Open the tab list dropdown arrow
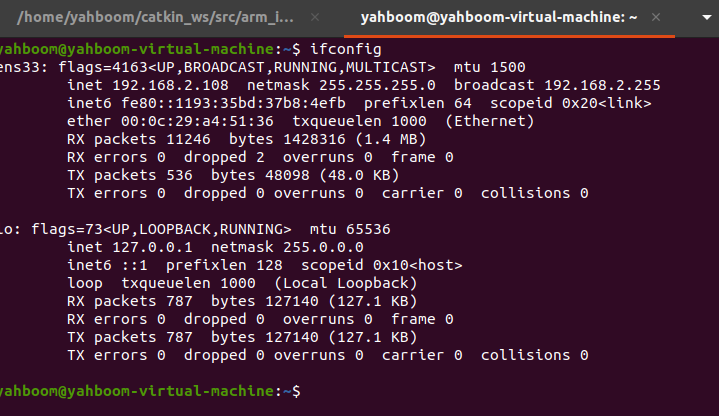Screen dimensions: 719x416 tap(707, 17)
